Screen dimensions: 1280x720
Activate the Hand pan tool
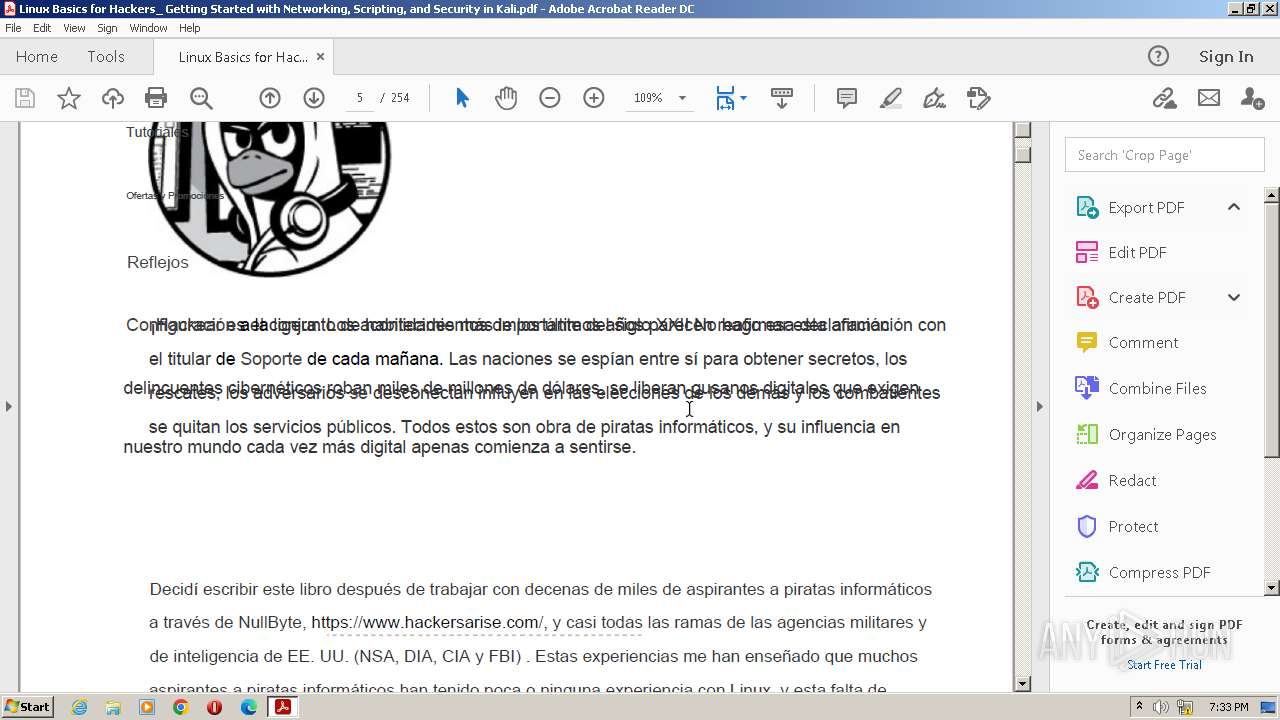click(506, 98)
